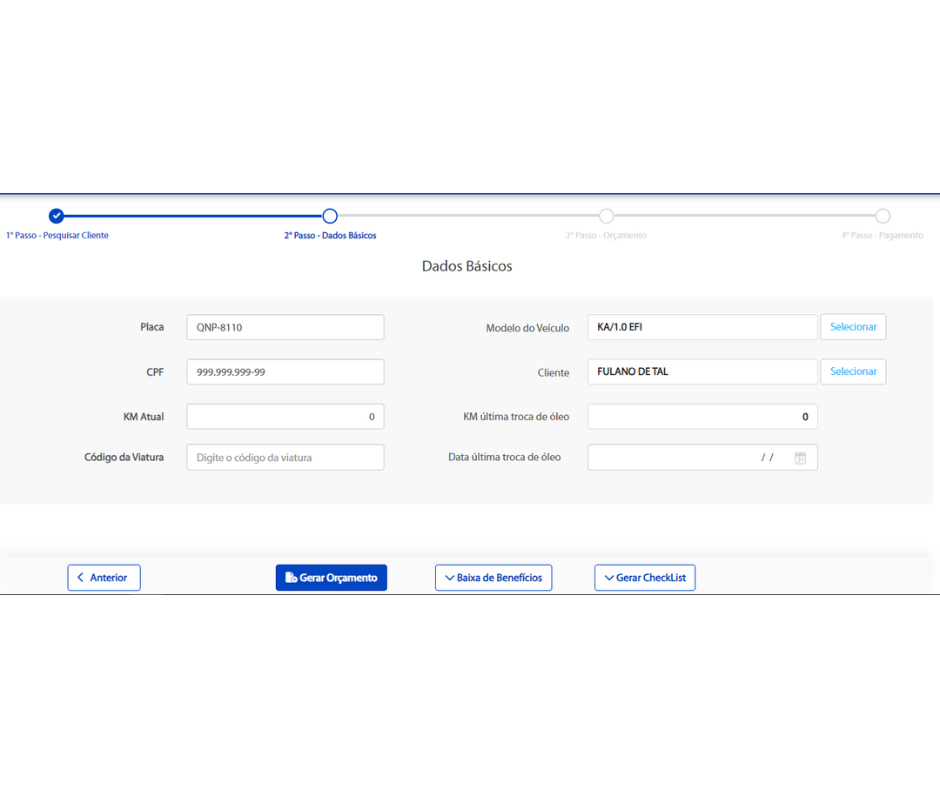The image size is (940, 788).
Task: Jump to 4º Passo - Pagamento
Action: [882, 235]
